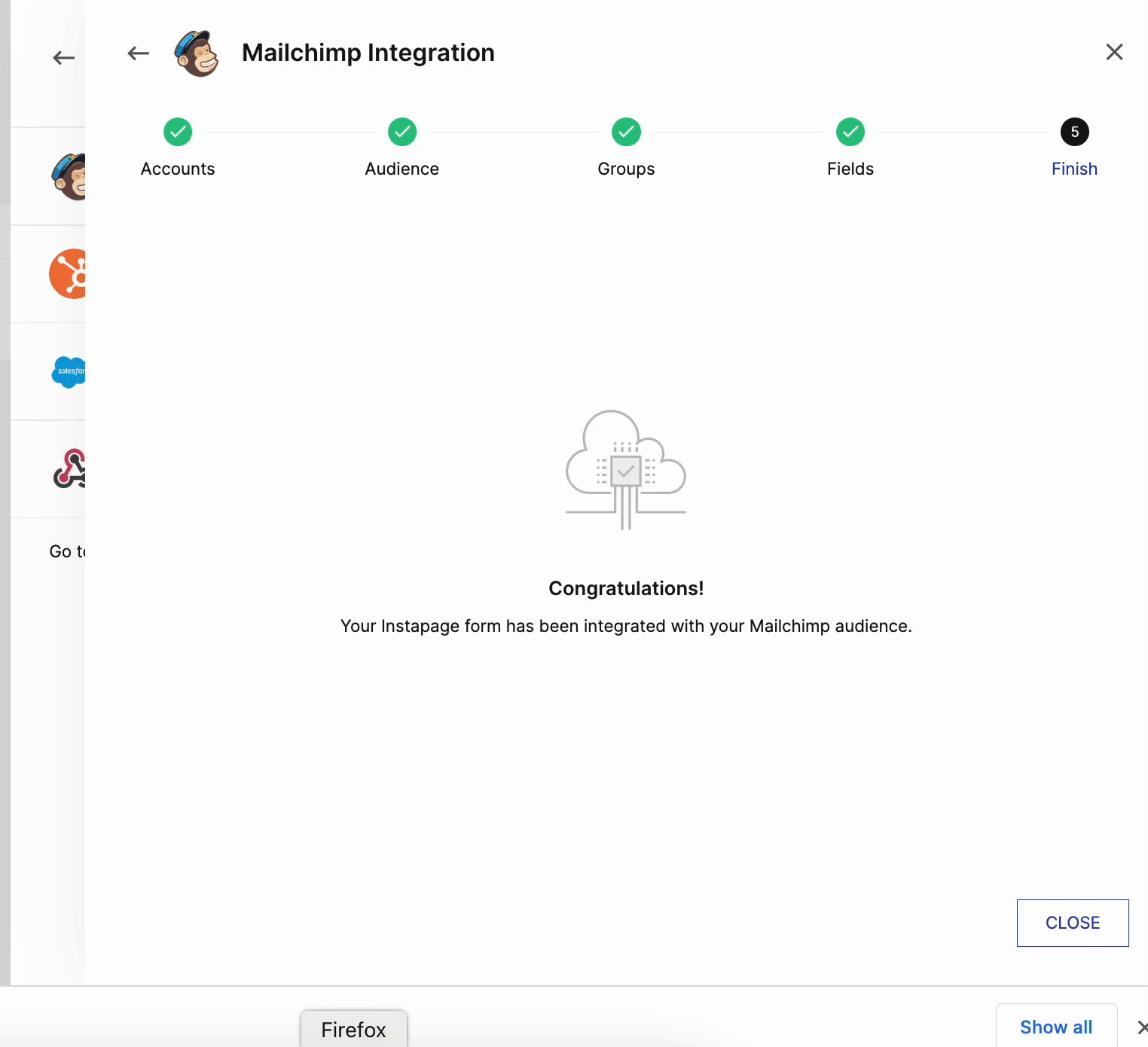
Task: Go back using arrow beside Mailchimp logo
Action: point(138,53)
